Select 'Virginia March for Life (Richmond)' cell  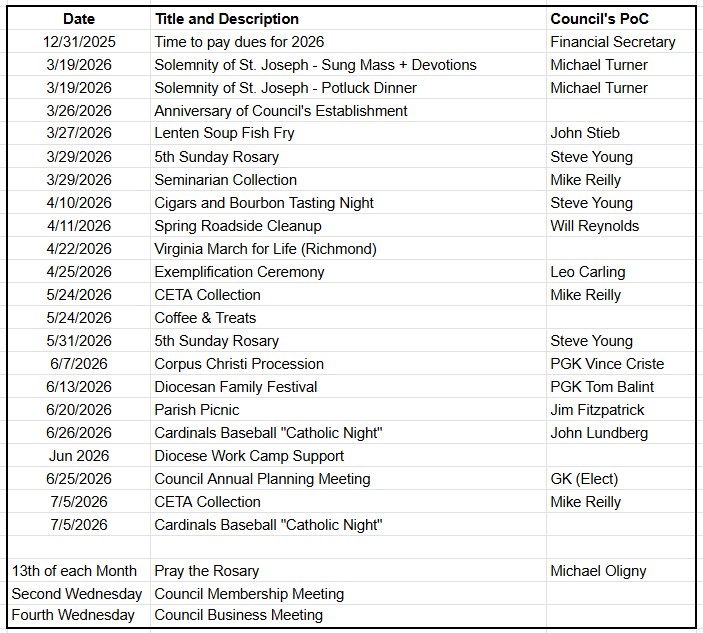[x=265, y=249]
